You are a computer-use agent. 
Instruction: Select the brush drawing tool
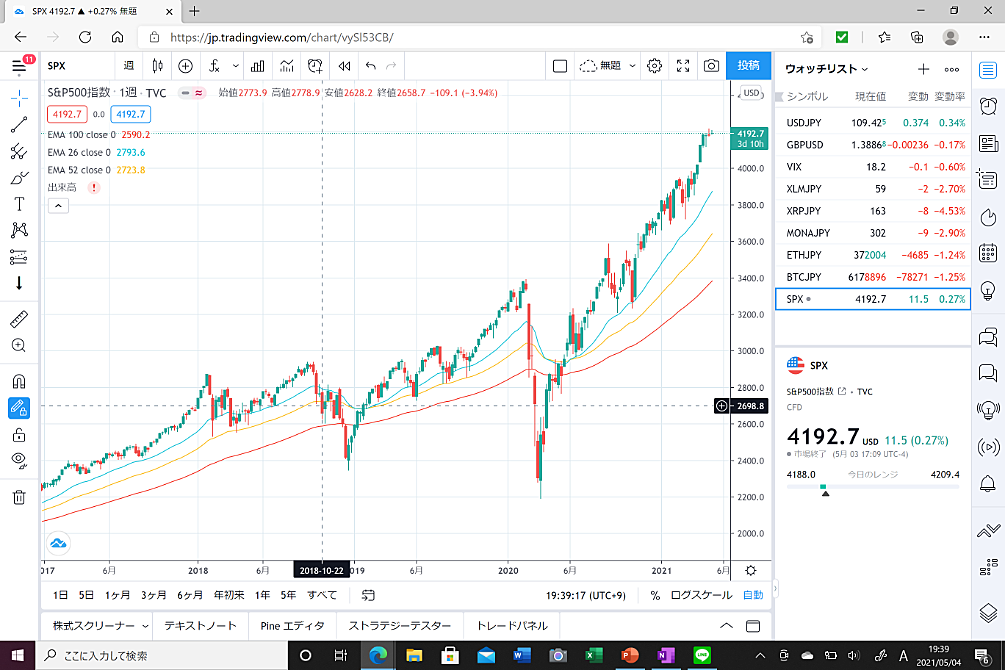point(19,178)
